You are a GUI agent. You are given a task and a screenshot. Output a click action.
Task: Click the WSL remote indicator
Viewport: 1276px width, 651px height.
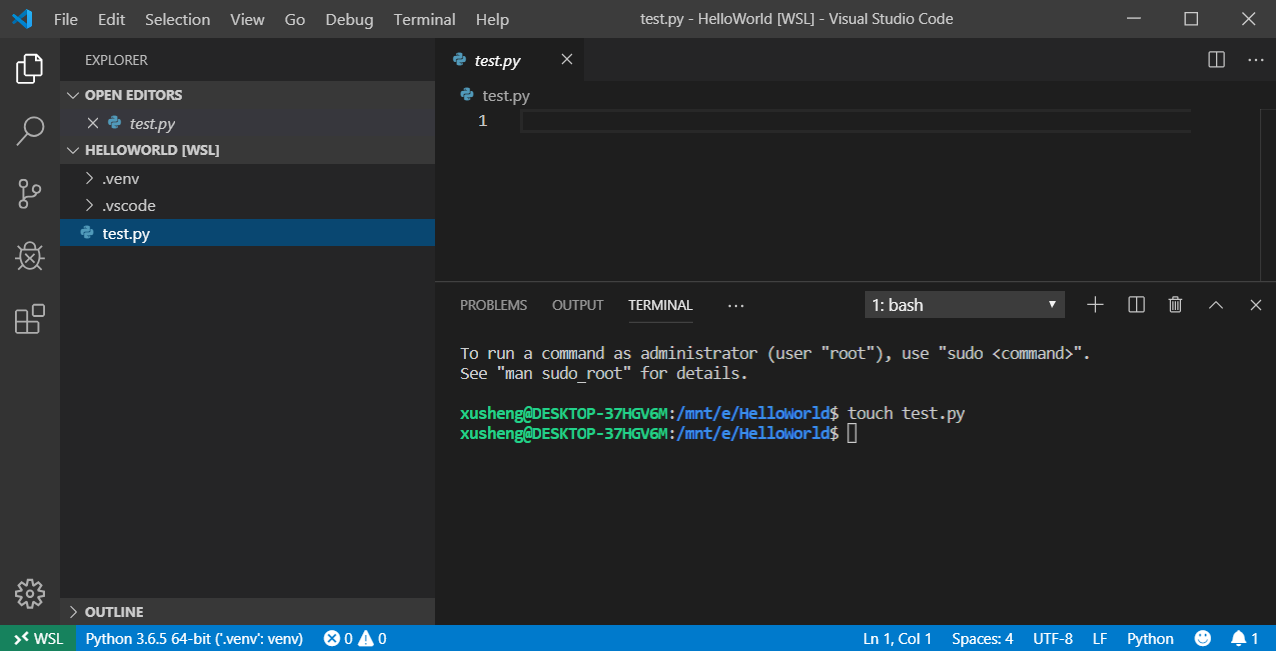click(37, 639)
